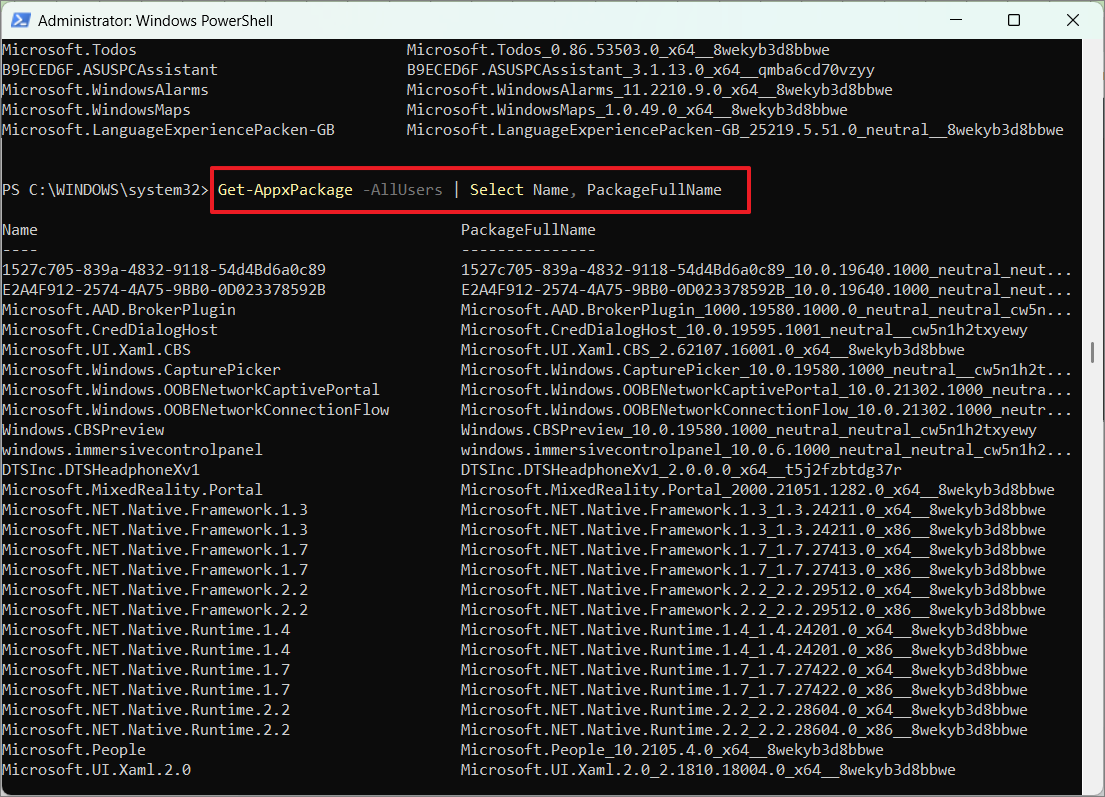
Task: Click the Runtime.1.4_1.4.24201.0_x64 full name
Action: coord(744,630)
